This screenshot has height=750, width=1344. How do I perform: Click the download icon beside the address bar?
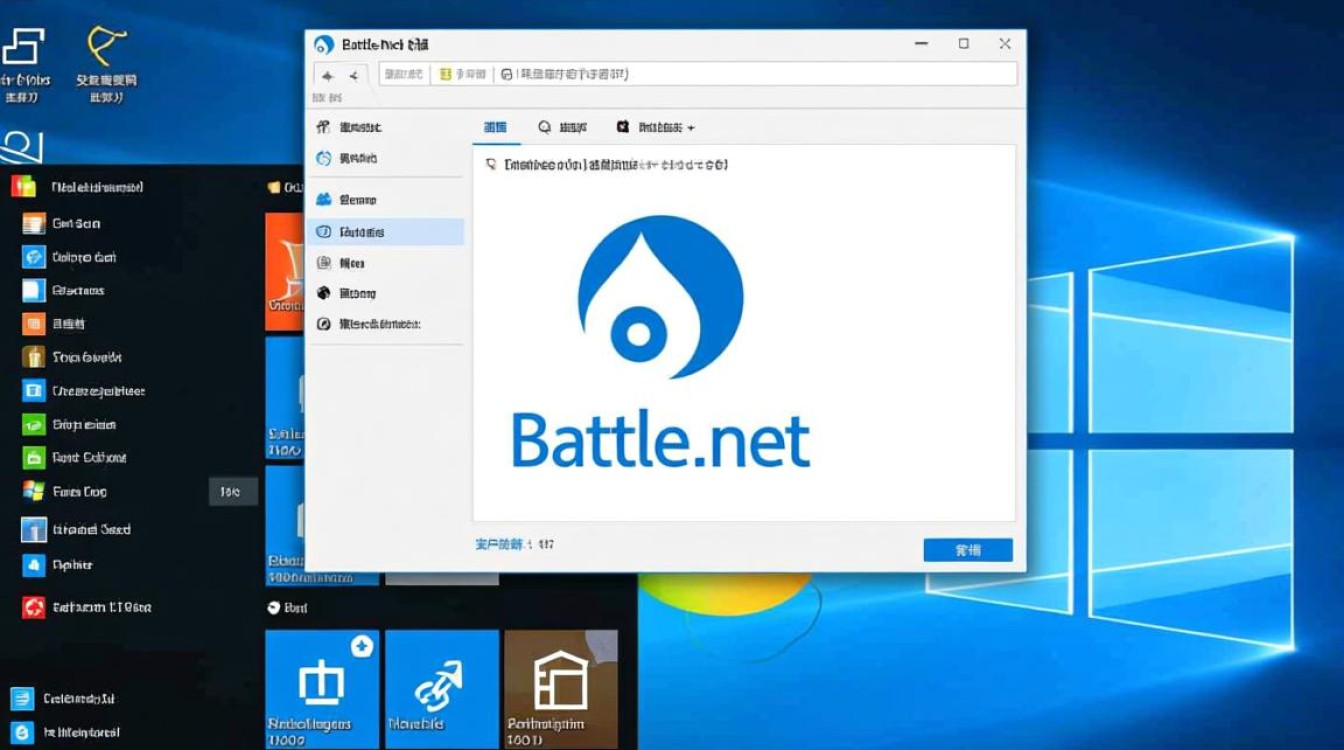tap(508, 74)
